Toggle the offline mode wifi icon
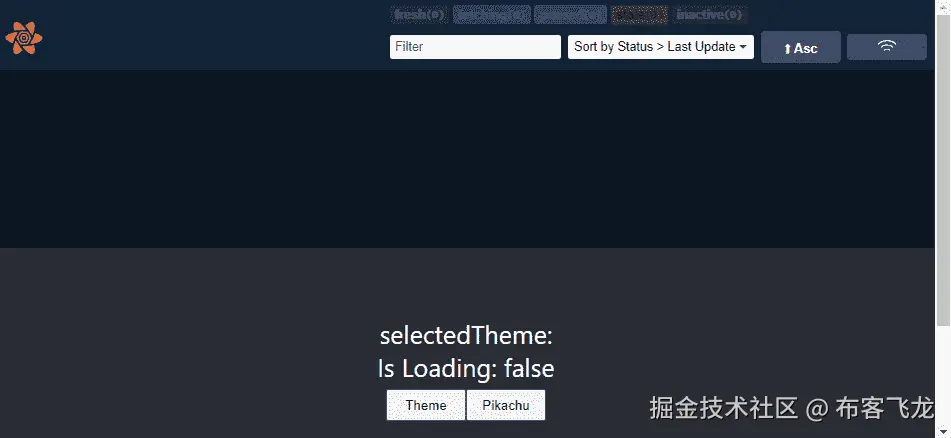The height and width of the screenshot is (438, 951). [x=887, y=47]
